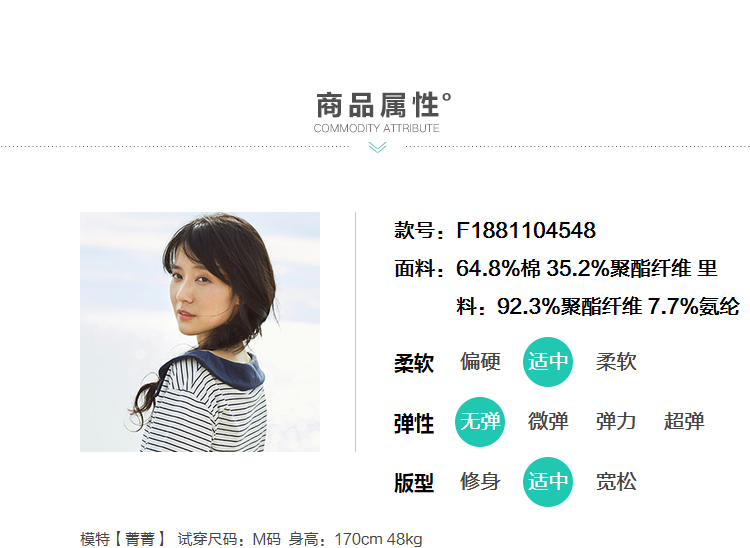Click the style number F1881104548
The image size is (750, 548).
click(526, 230)
